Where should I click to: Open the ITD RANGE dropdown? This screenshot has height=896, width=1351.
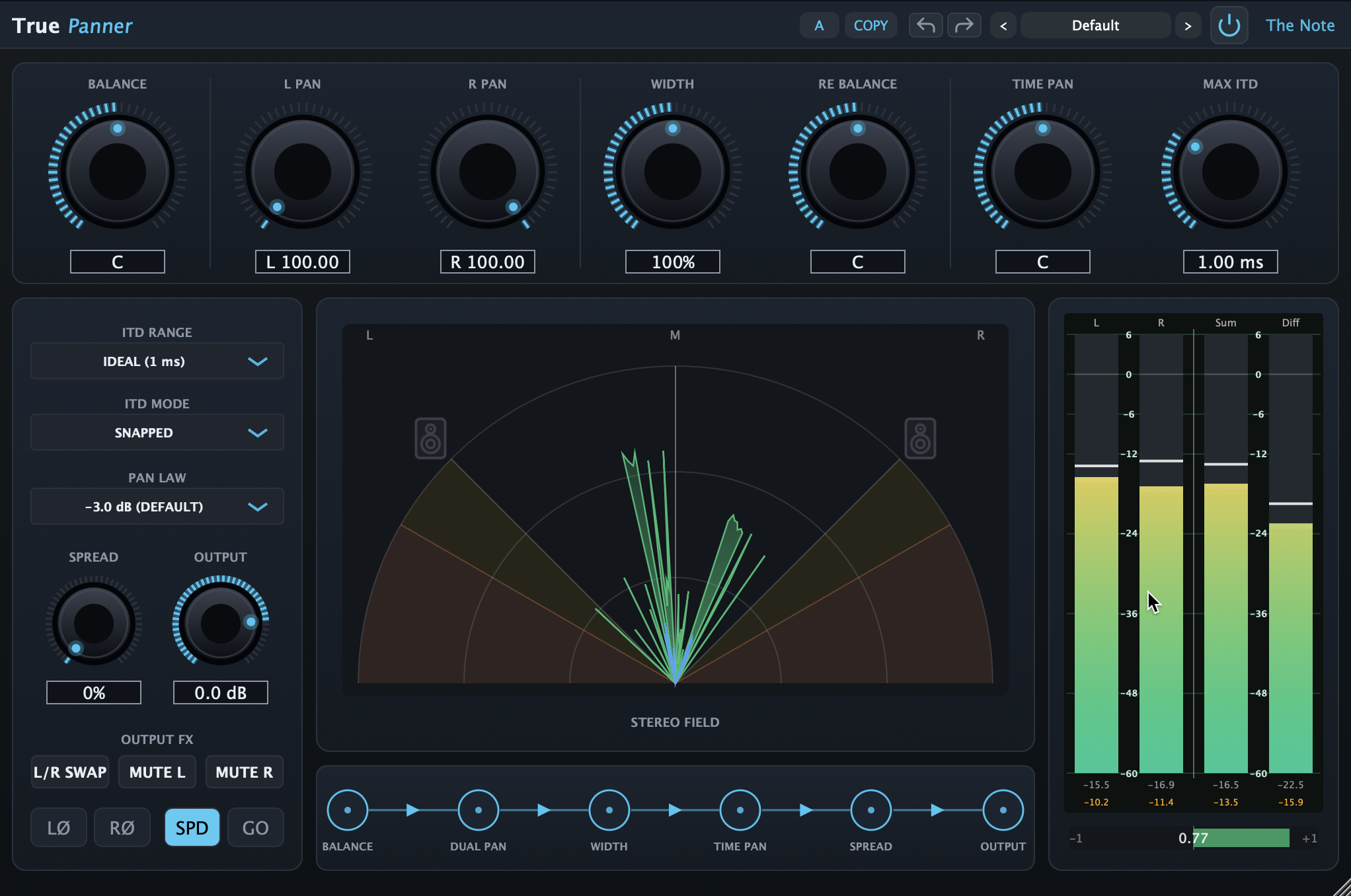(157, 361)
